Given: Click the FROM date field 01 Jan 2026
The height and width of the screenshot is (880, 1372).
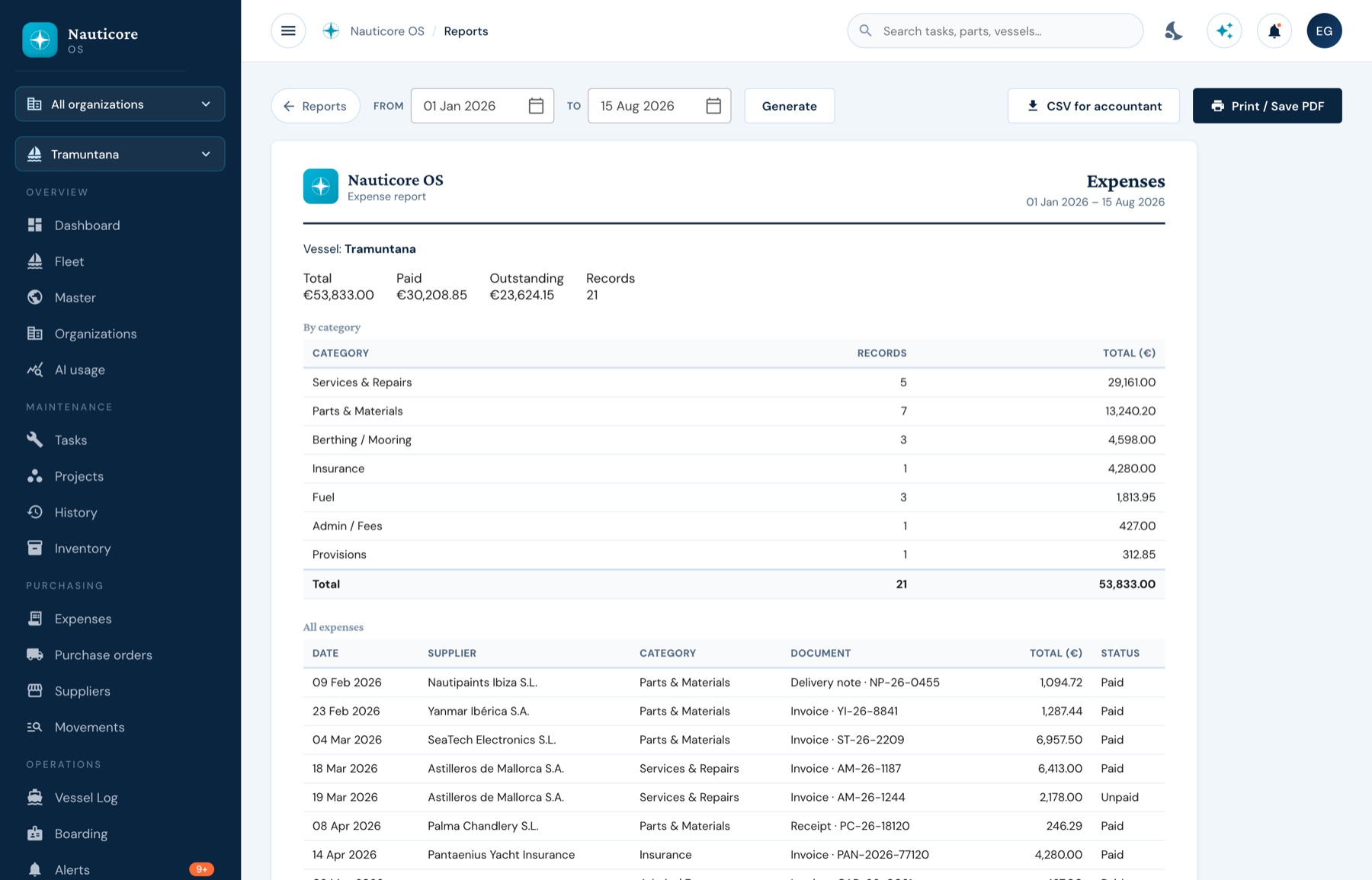Looking at the screenshot, I should click(482, 106).
